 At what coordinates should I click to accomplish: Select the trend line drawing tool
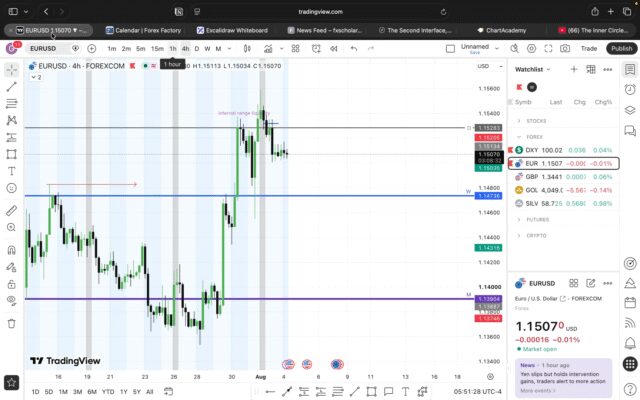coord(11,87)
